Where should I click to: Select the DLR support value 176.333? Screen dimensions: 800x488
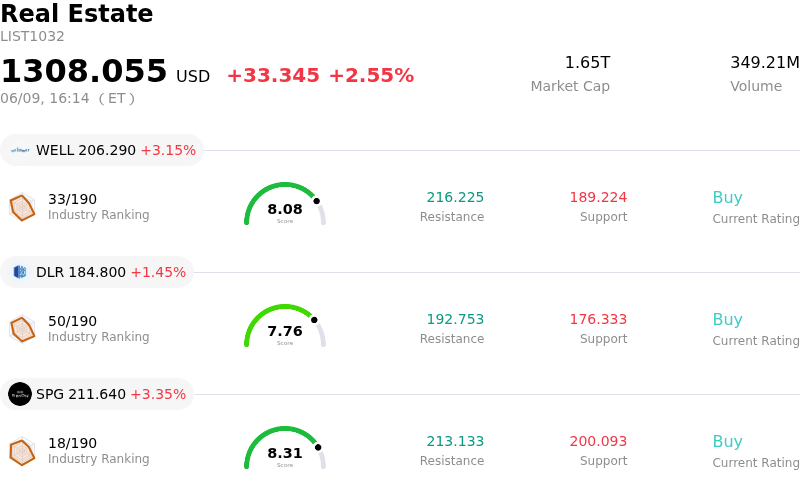[598, 319]
